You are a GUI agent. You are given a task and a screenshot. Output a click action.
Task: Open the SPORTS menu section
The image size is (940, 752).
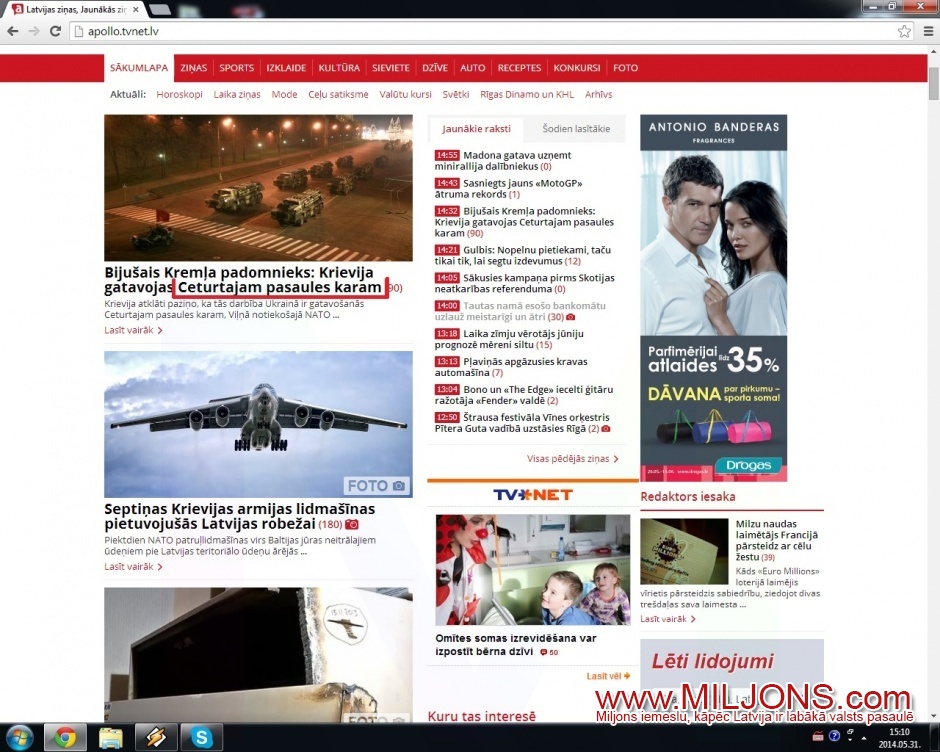point(236,68)
